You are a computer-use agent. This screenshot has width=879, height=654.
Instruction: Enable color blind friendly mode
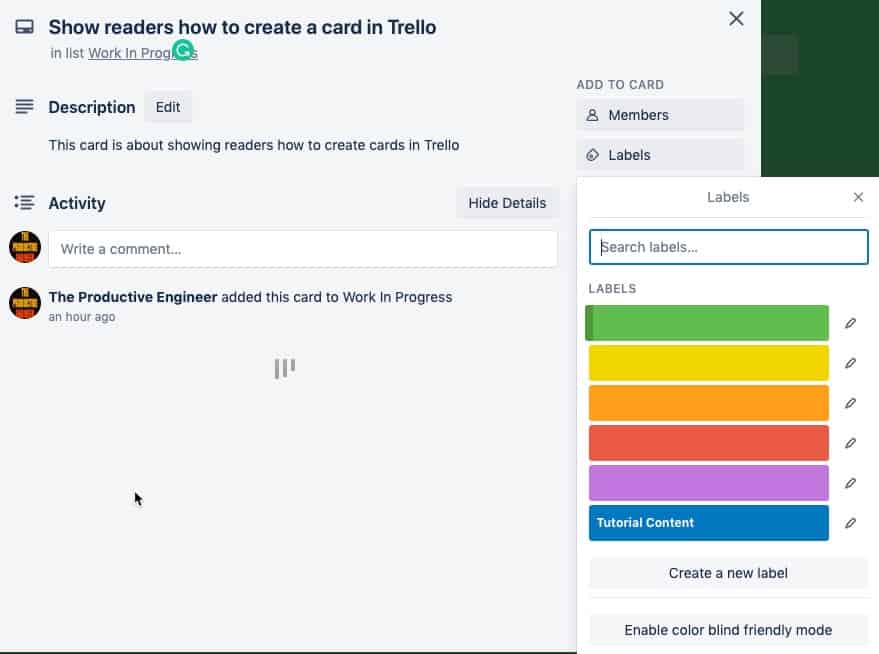coord(728,630)
